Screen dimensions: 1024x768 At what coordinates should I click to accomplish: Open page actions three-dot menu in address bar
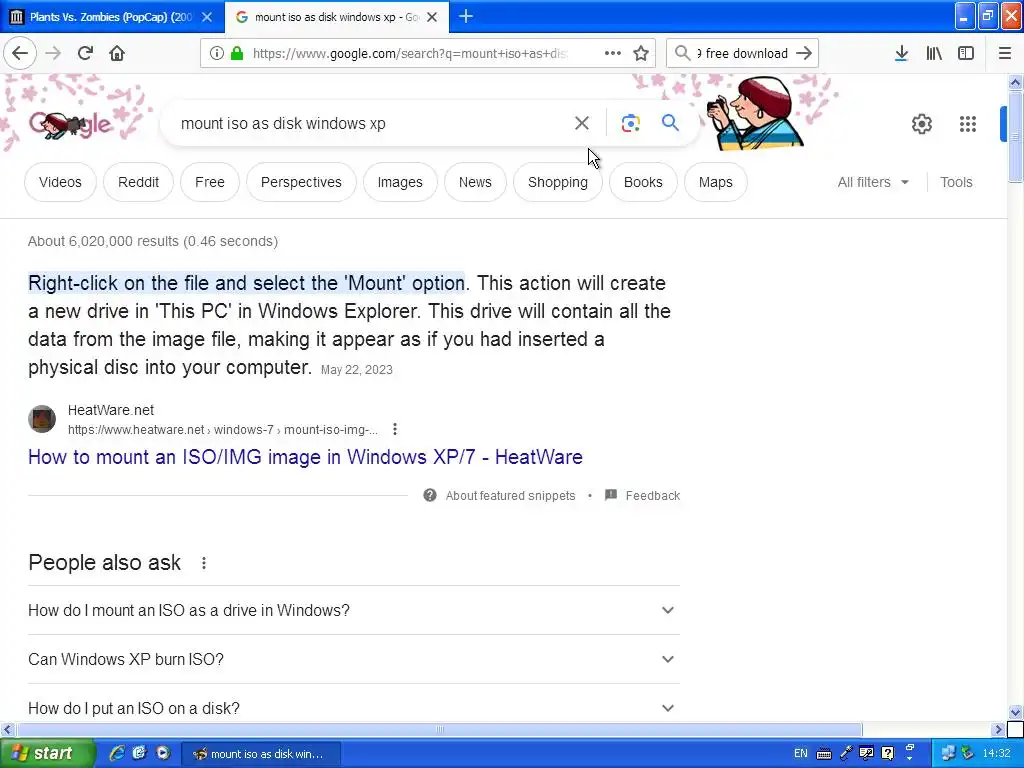coord(613,53)
